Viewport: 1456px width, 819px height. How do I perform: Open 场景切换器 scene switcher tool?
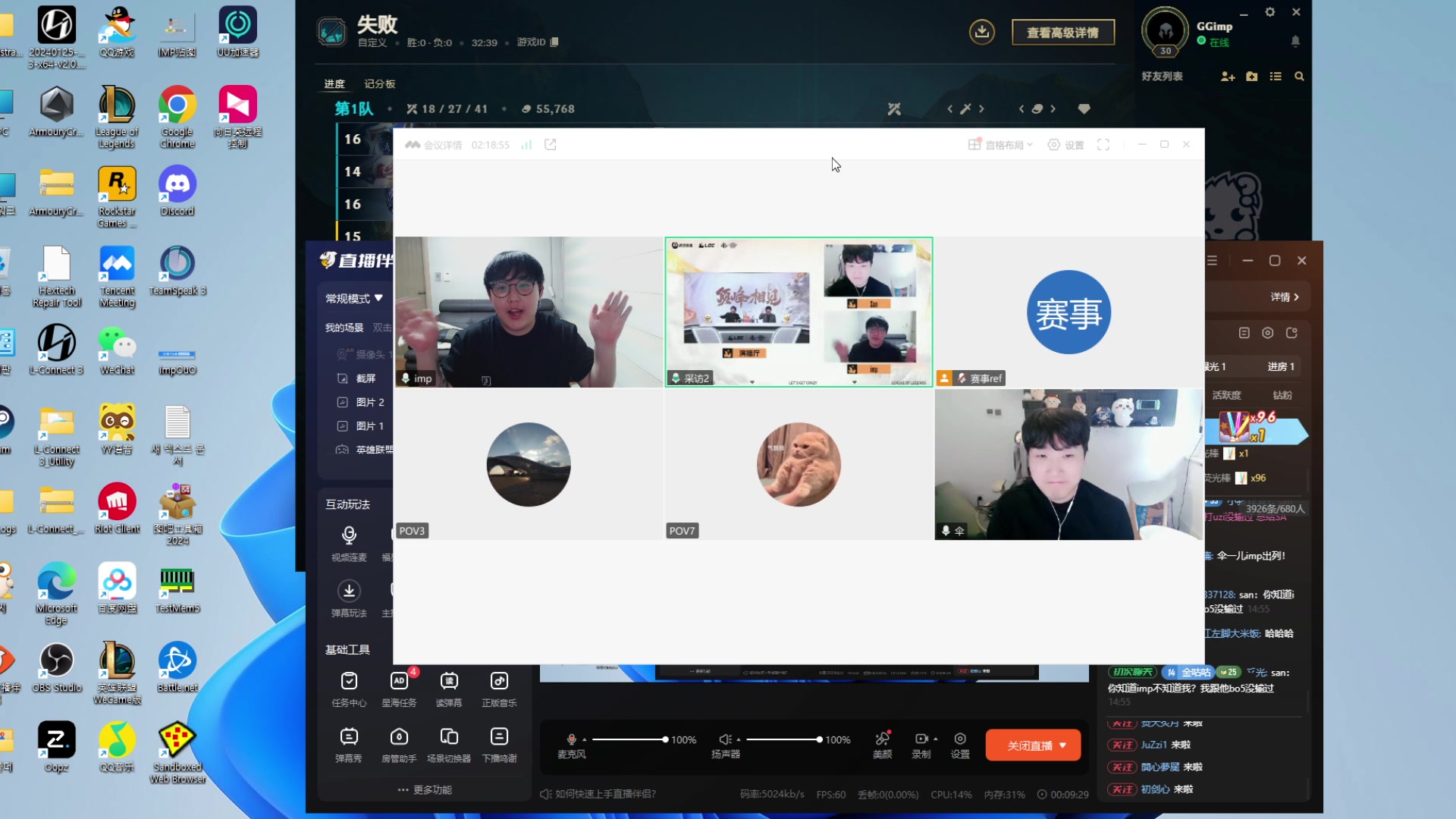point(449,745)
